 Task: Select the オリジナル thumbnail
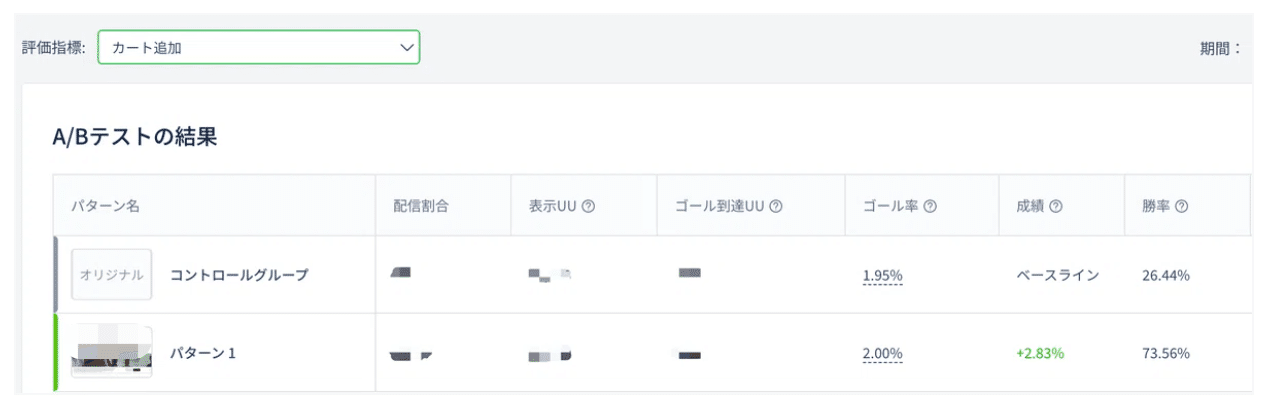click(x=111, y=275)
